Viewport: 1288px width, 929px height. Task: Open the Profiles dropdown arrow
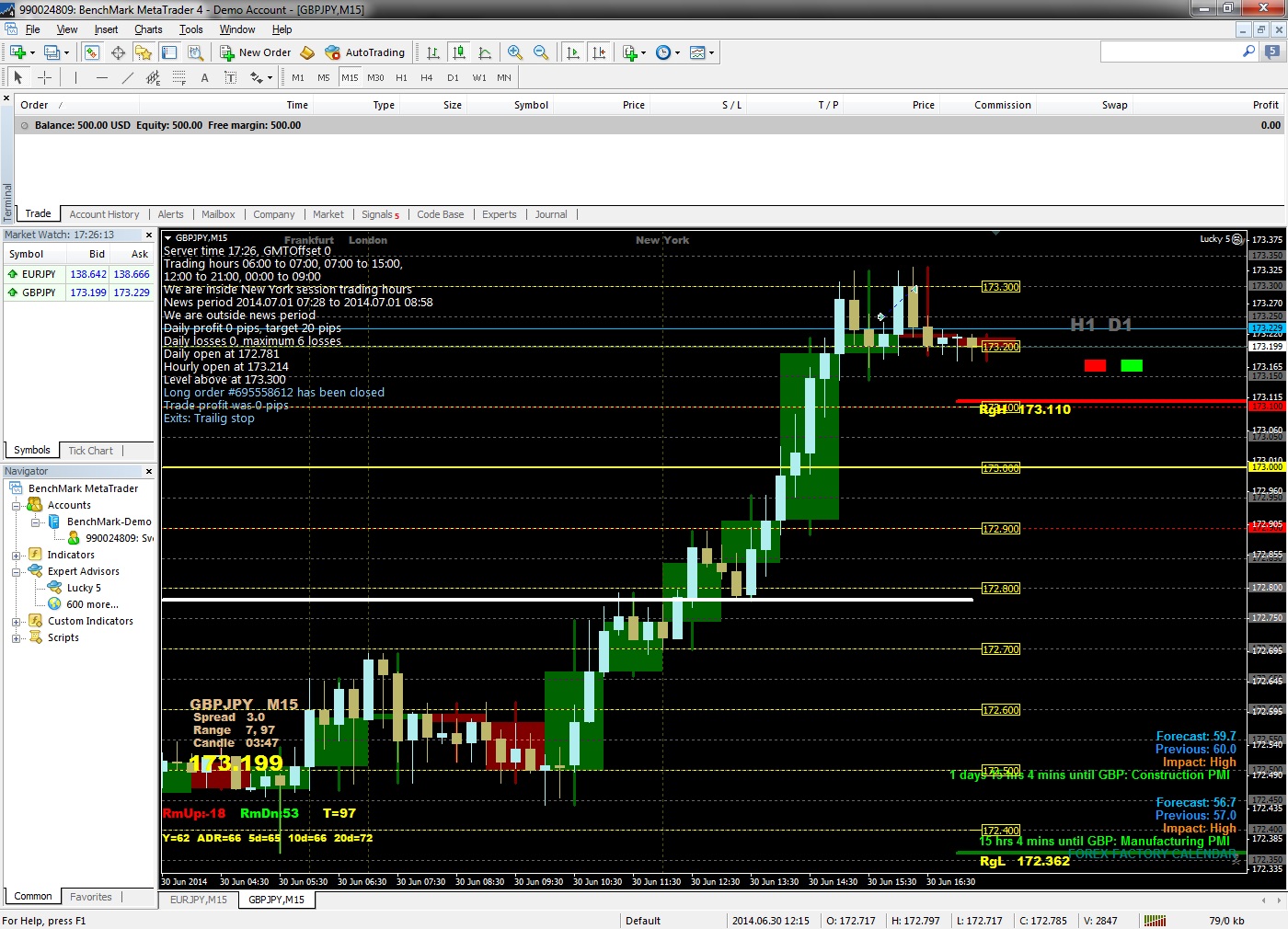67,52
